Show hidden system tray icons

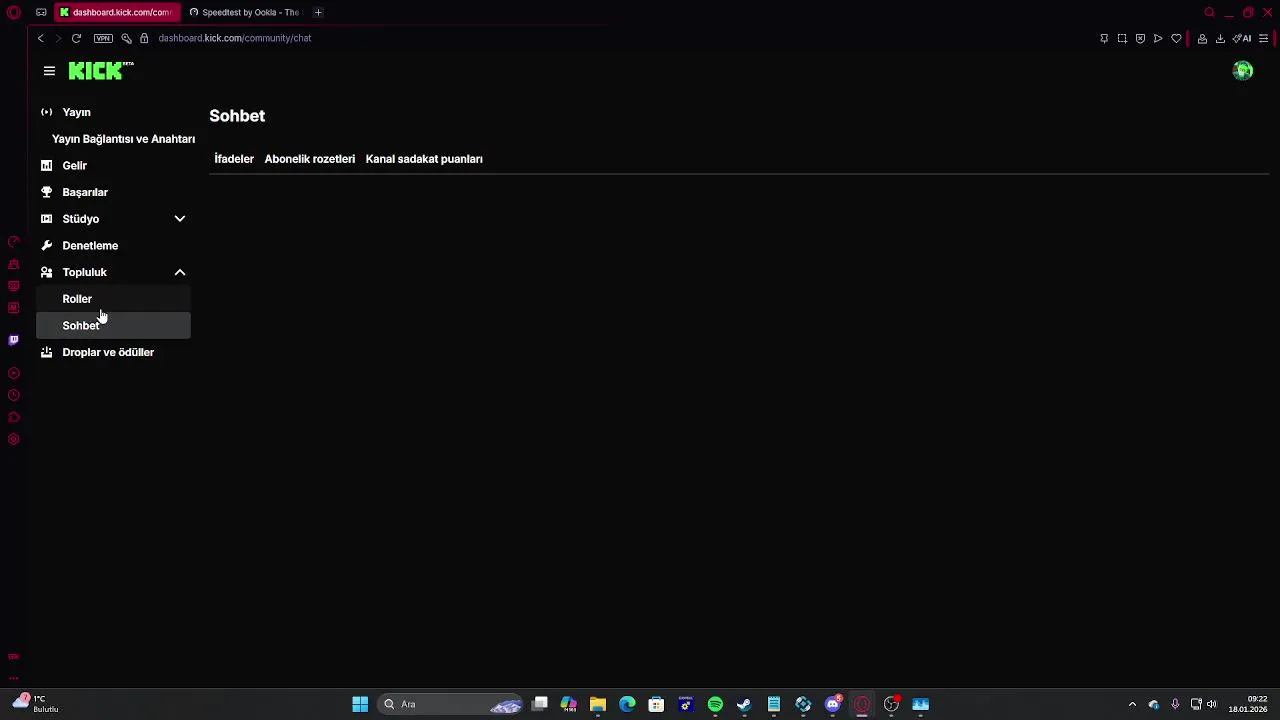(1132, 704)
